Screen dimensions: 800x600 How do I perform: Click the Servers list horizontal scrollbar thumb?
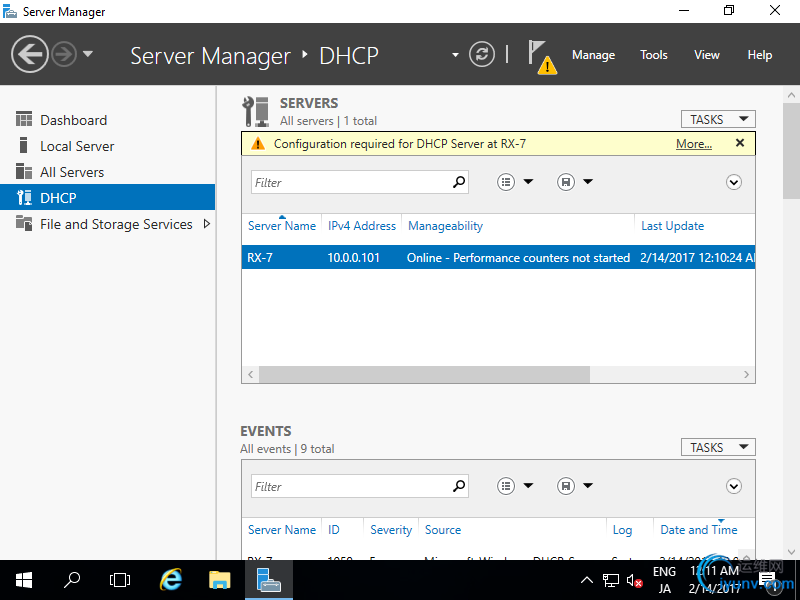pyautogui.click(x=424, y=374)
